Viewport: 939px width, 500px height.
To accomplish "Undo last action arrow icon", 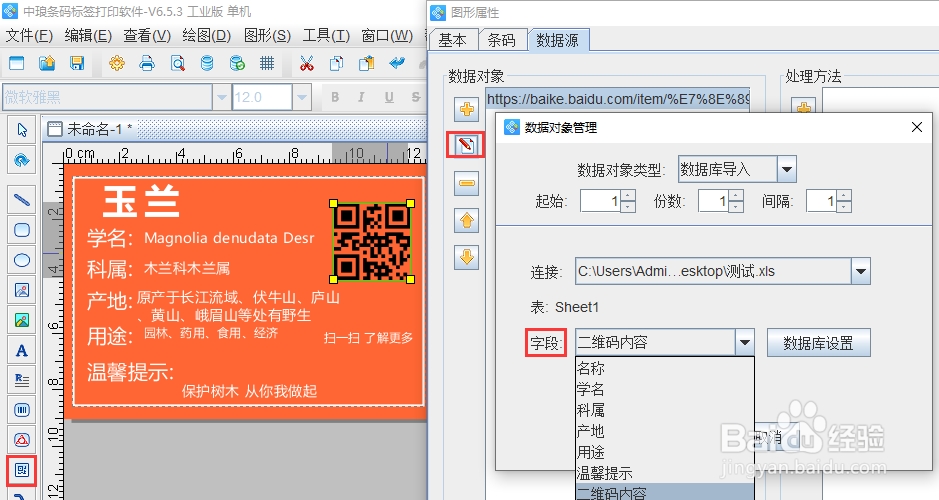I will 396,63.
